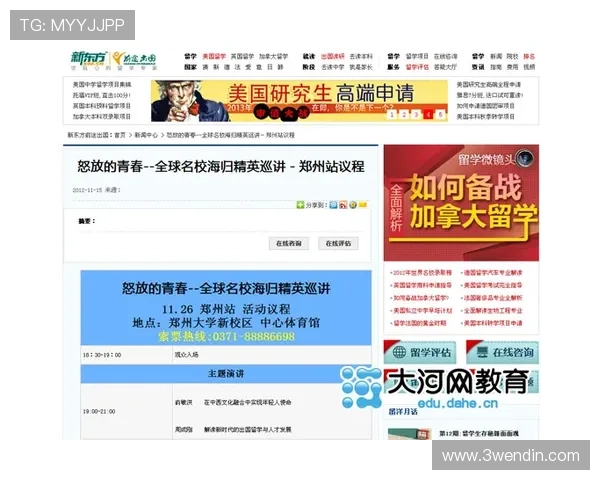Show banner slide 2
The image size is (600, 480).
[404, 114]
